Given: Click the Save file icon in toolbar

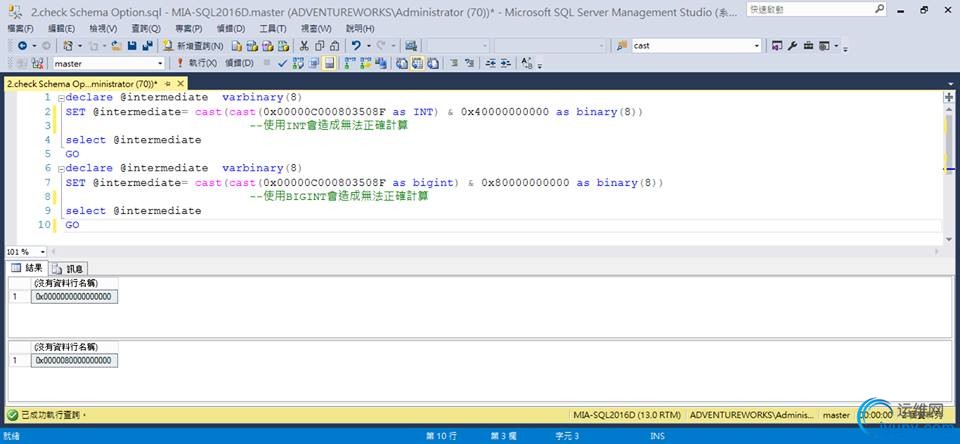Looking at the screenshot, I should tap(133, 46).
